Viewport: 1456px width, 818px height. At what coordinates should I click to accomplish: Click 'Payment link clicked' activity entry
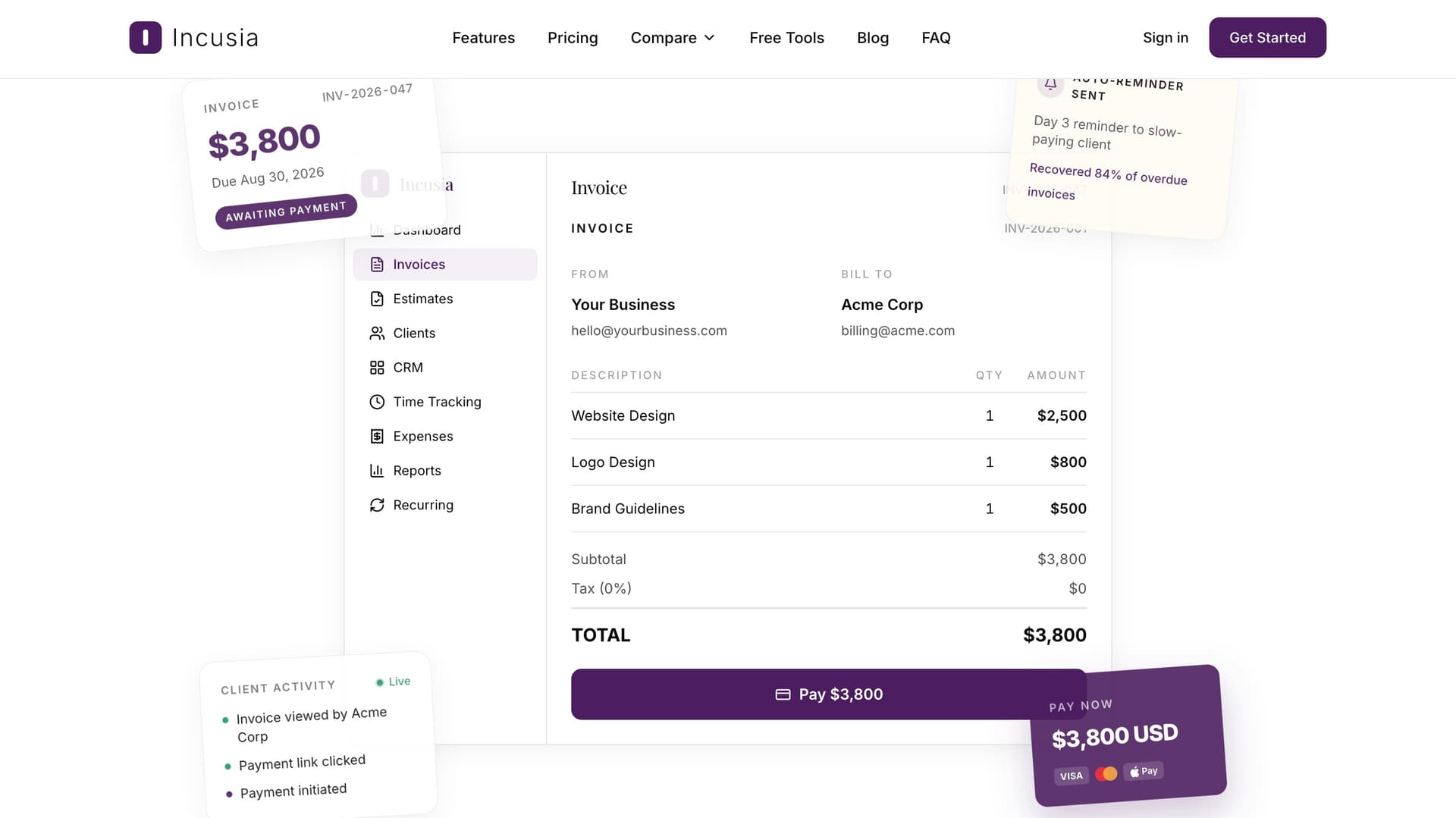[302, 763]
